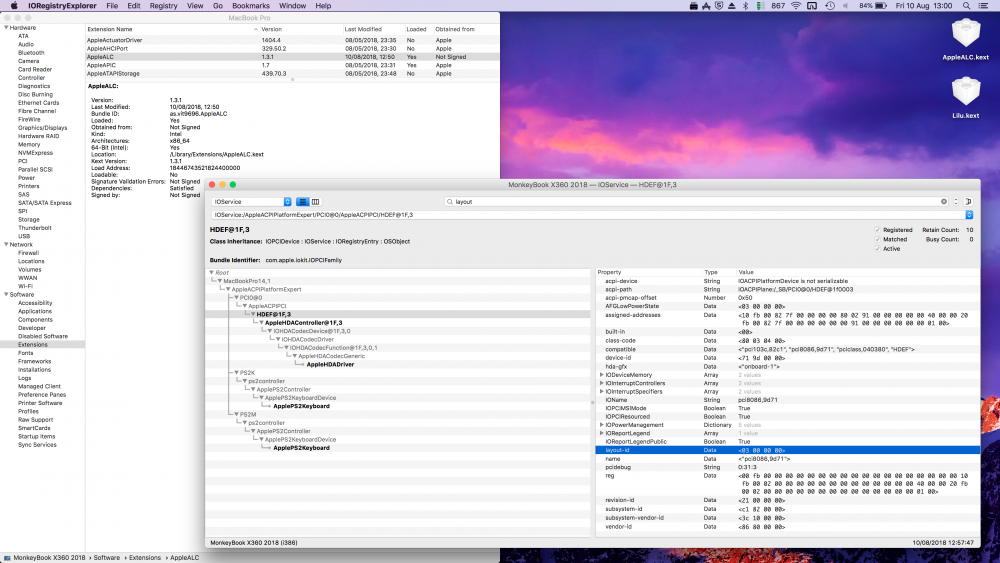The width and height of the screenshot is (1000, 563).
Task: Select AppleAHCIPort extension row
Action: click(x=293, y=48)
